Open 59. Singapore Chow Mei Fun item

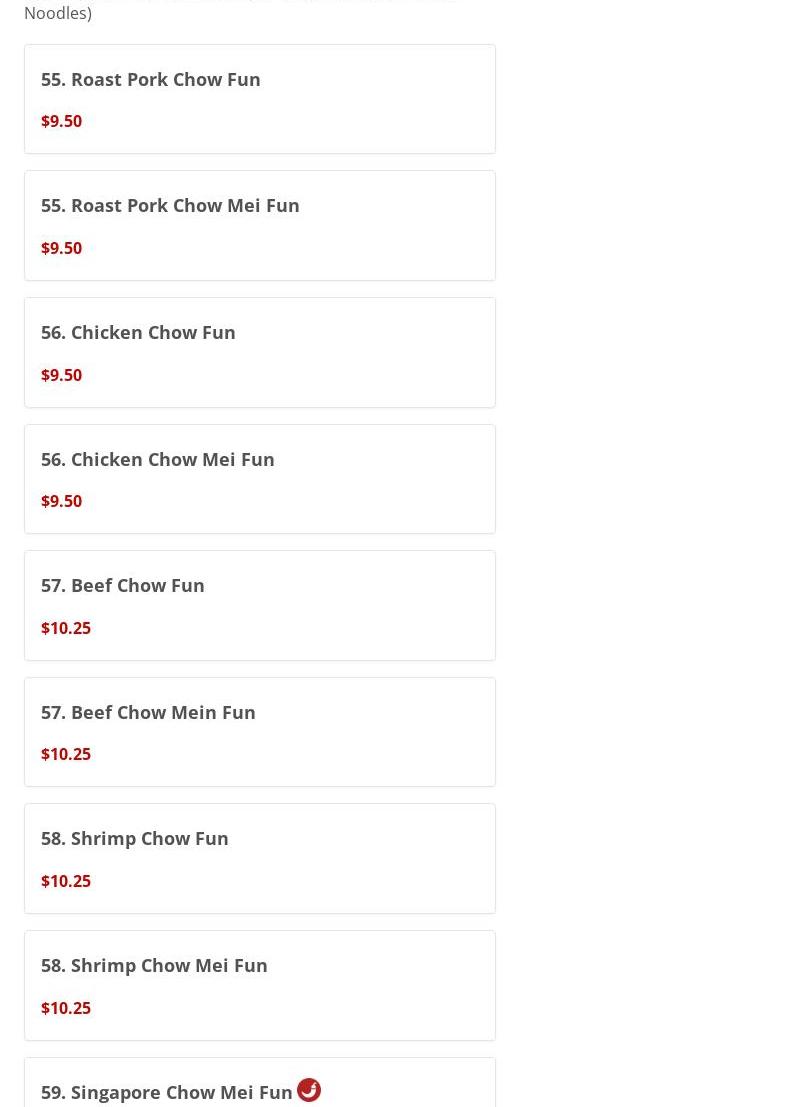[167, 1092]
